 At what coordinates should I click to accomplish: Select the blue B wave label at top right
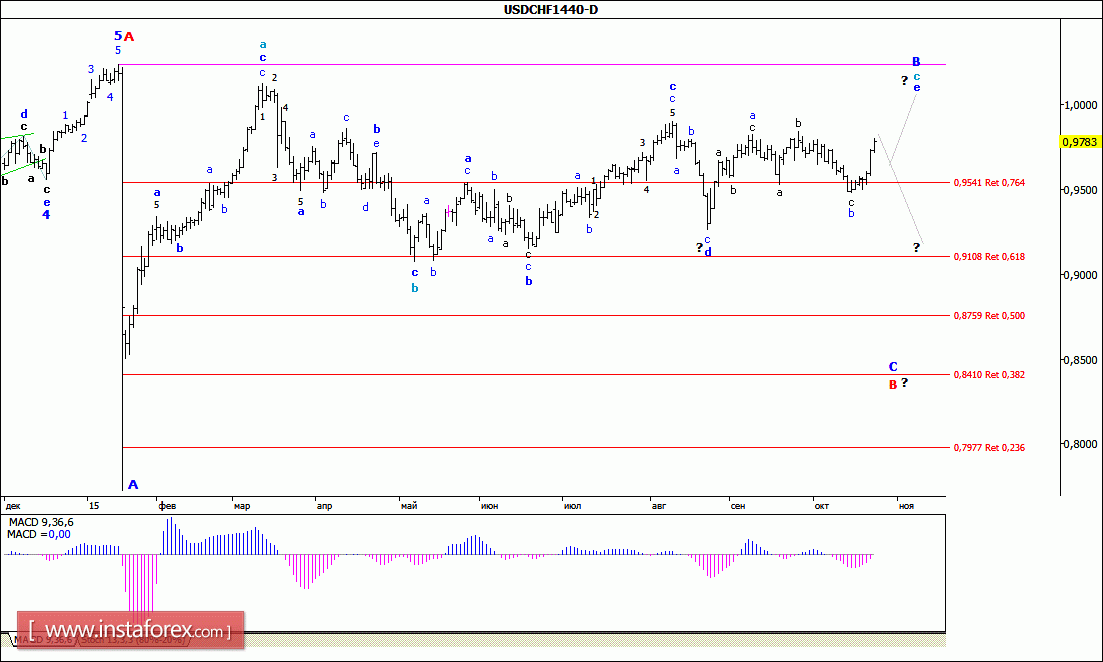click(x=916, y=61)
